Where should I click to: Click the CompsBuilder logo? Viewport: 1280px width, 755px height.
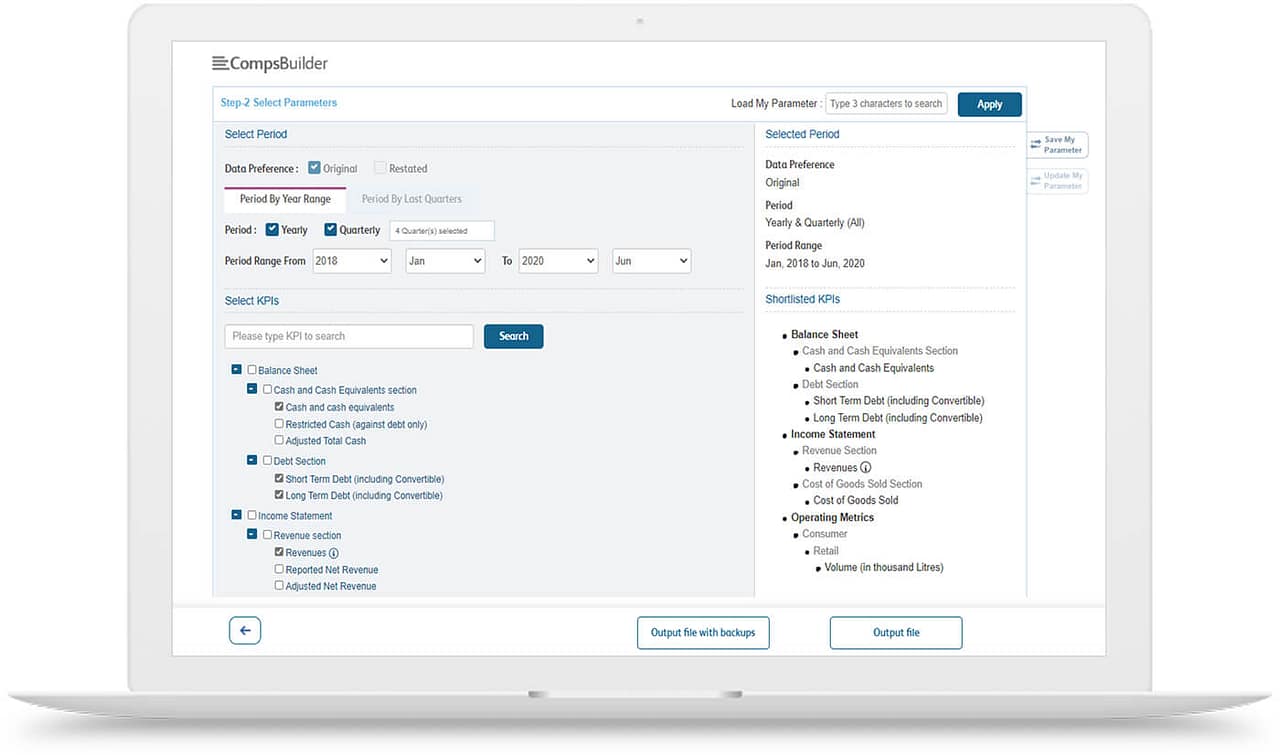pos(269,62)
